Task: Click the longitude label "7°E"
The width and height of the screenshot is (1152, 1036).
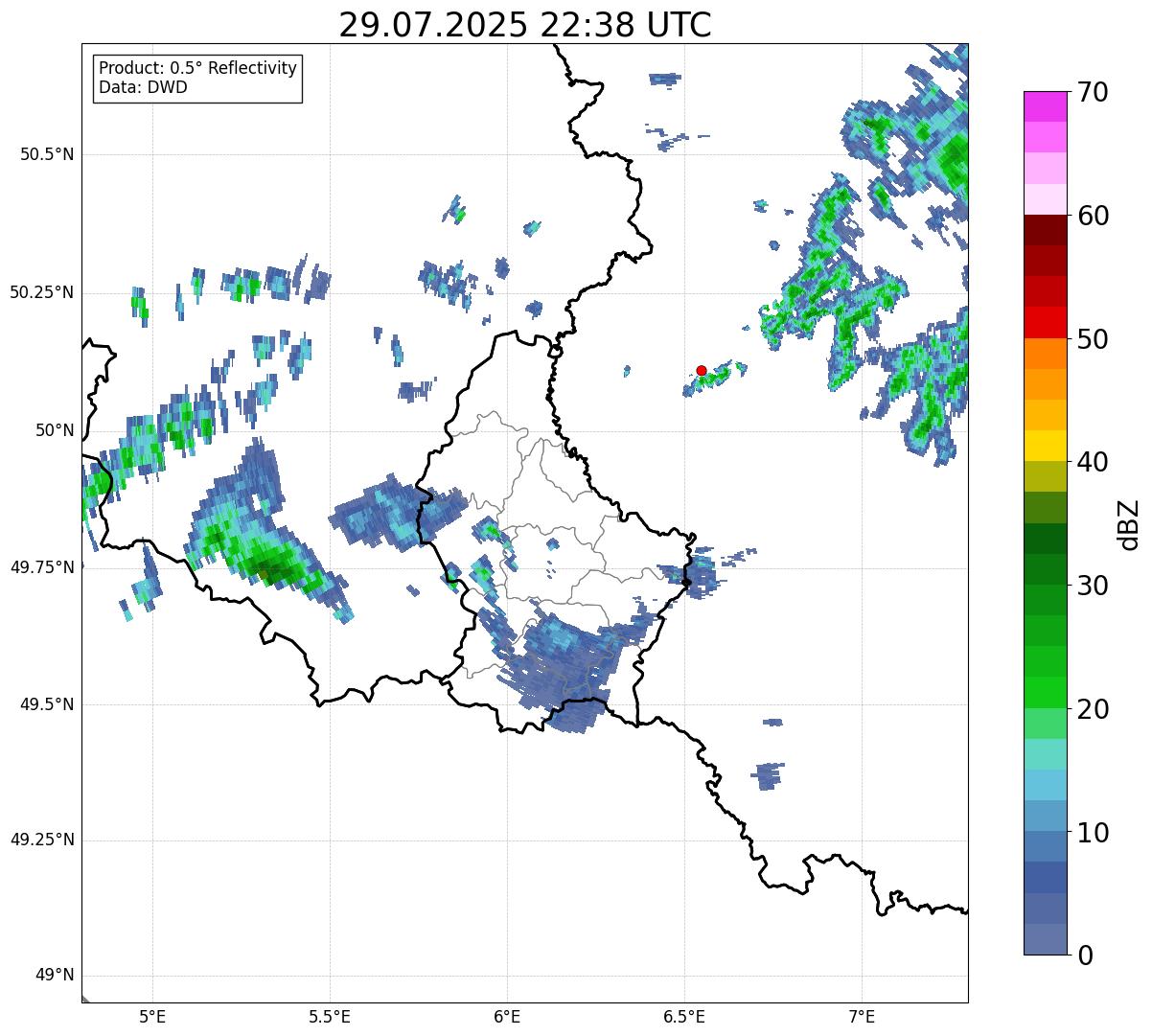Action: 862,1016
